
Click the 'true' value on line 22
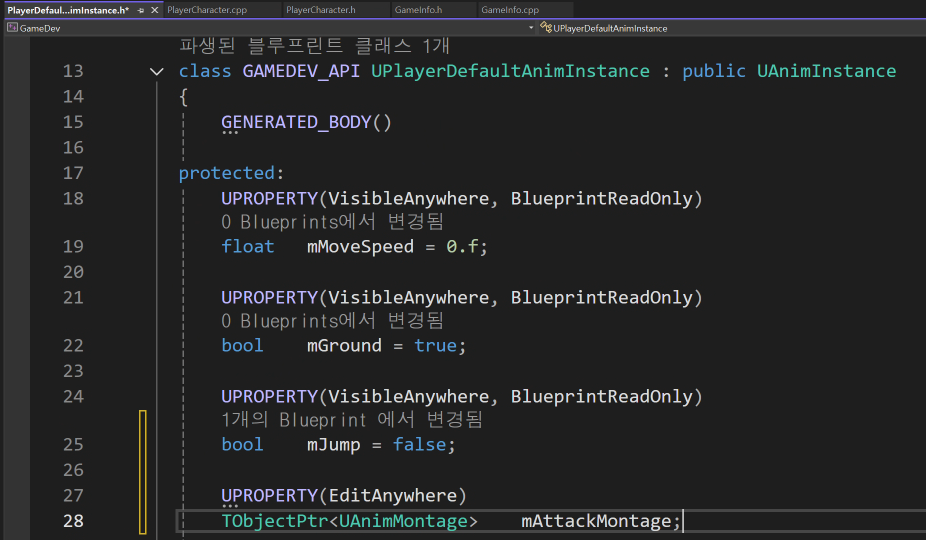coord(435,346)
